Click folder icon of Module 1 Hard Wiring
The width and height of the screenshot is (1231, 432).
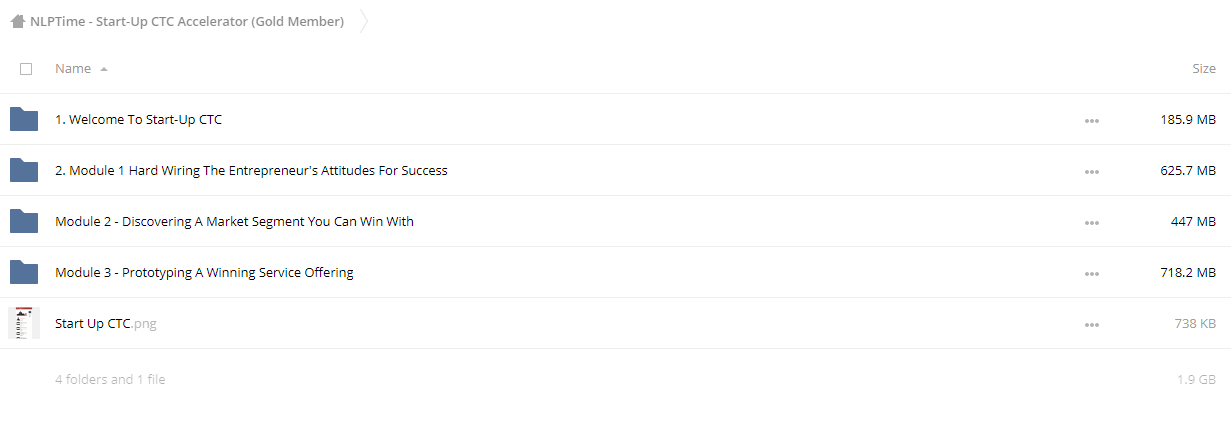pos(24,170)
